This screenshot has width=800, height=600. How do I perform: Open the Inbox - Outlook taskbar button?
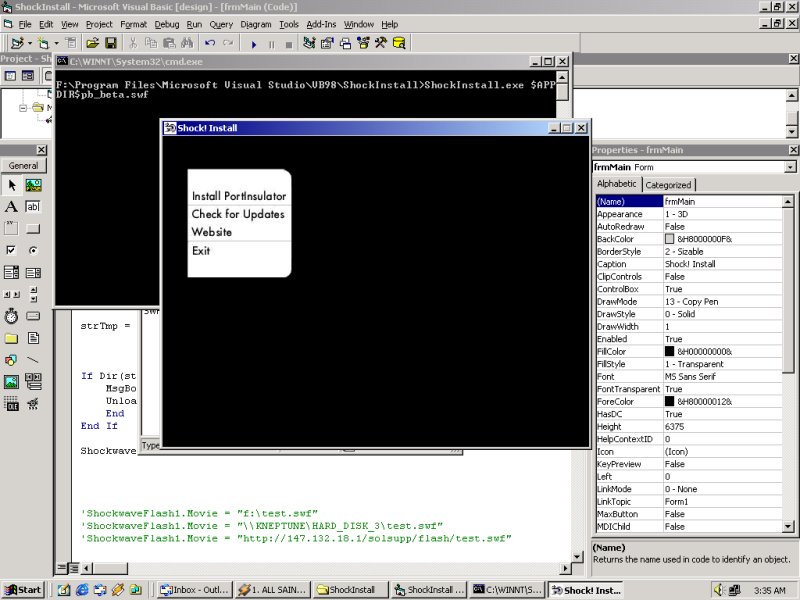click(193, 590)
